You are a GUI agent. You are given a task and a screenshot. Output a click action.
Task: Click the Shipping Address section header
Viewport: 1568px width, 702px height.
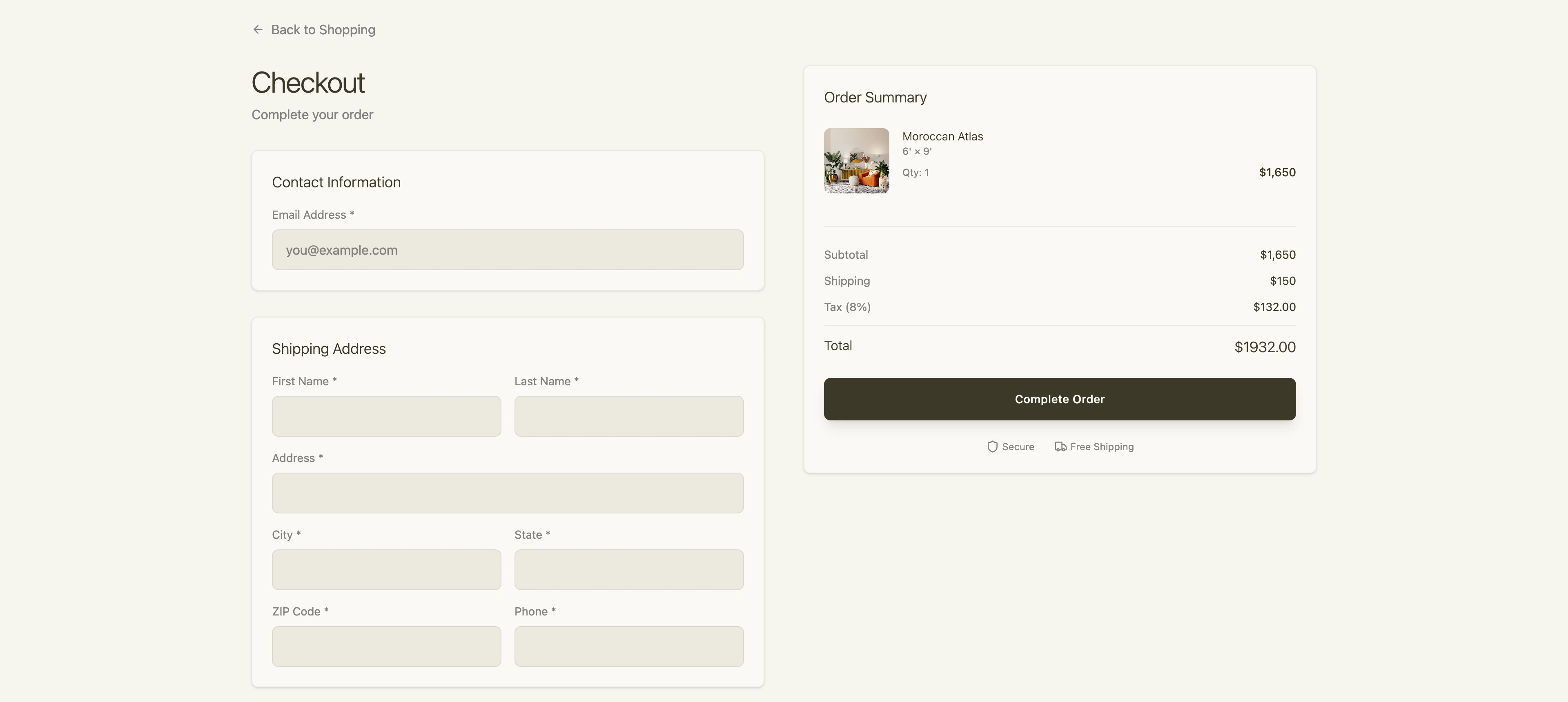pos(329,349)
